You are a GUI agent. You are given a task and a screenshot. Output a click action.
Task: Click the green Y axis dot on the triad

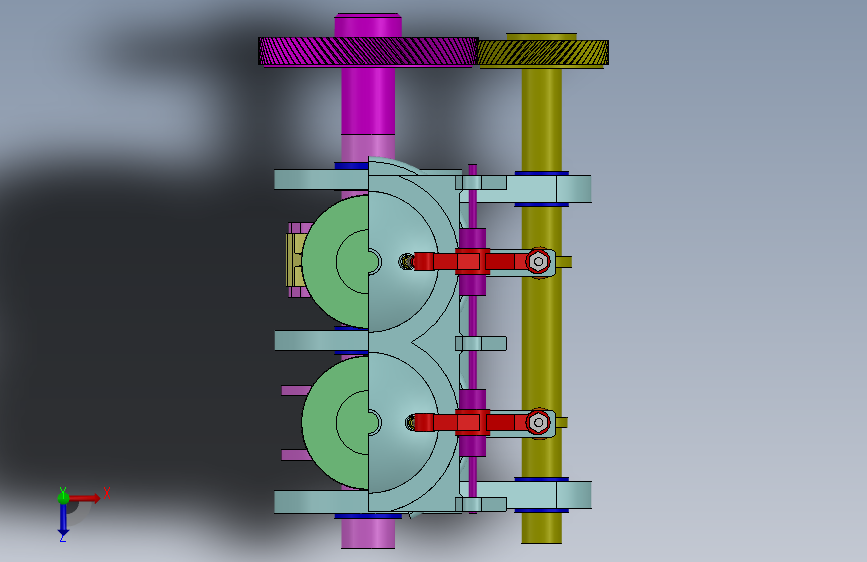click(x=63, y=498)
